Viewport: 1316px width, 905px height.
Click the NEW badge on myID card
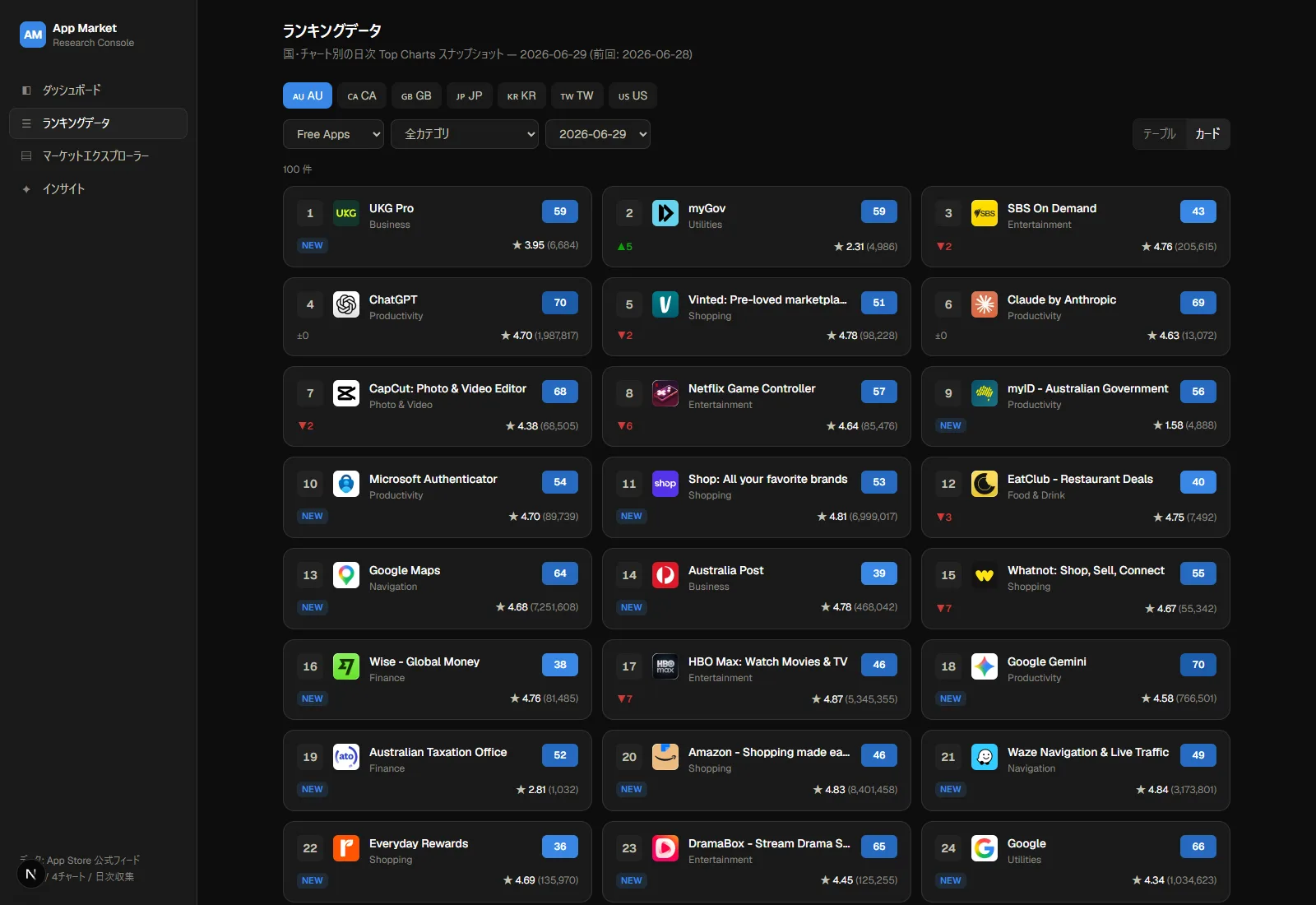[x=950, y=425]
